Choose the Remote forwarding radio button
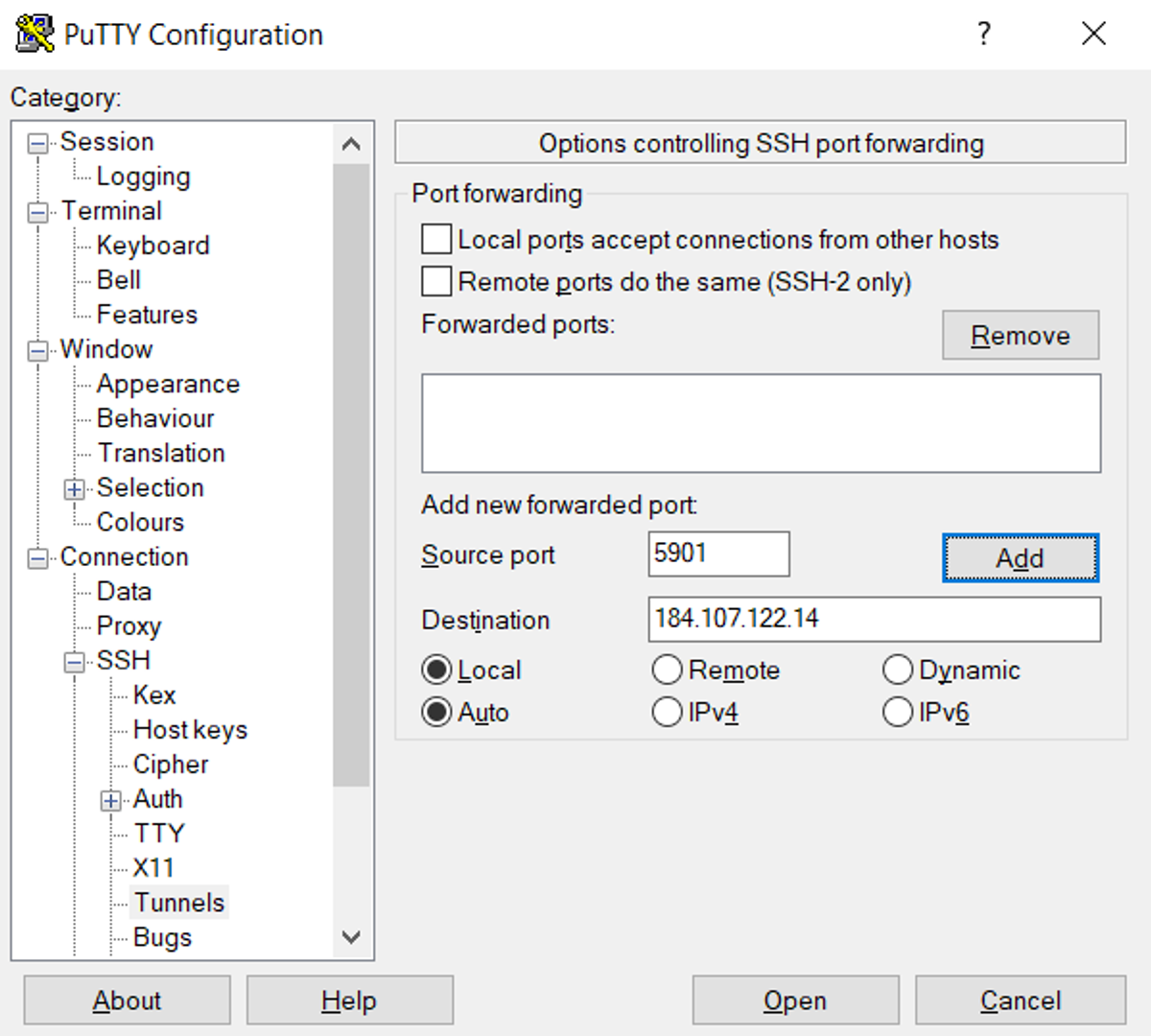The image size is (1151, 1036). pyautogui.click(x=667, y=670)
